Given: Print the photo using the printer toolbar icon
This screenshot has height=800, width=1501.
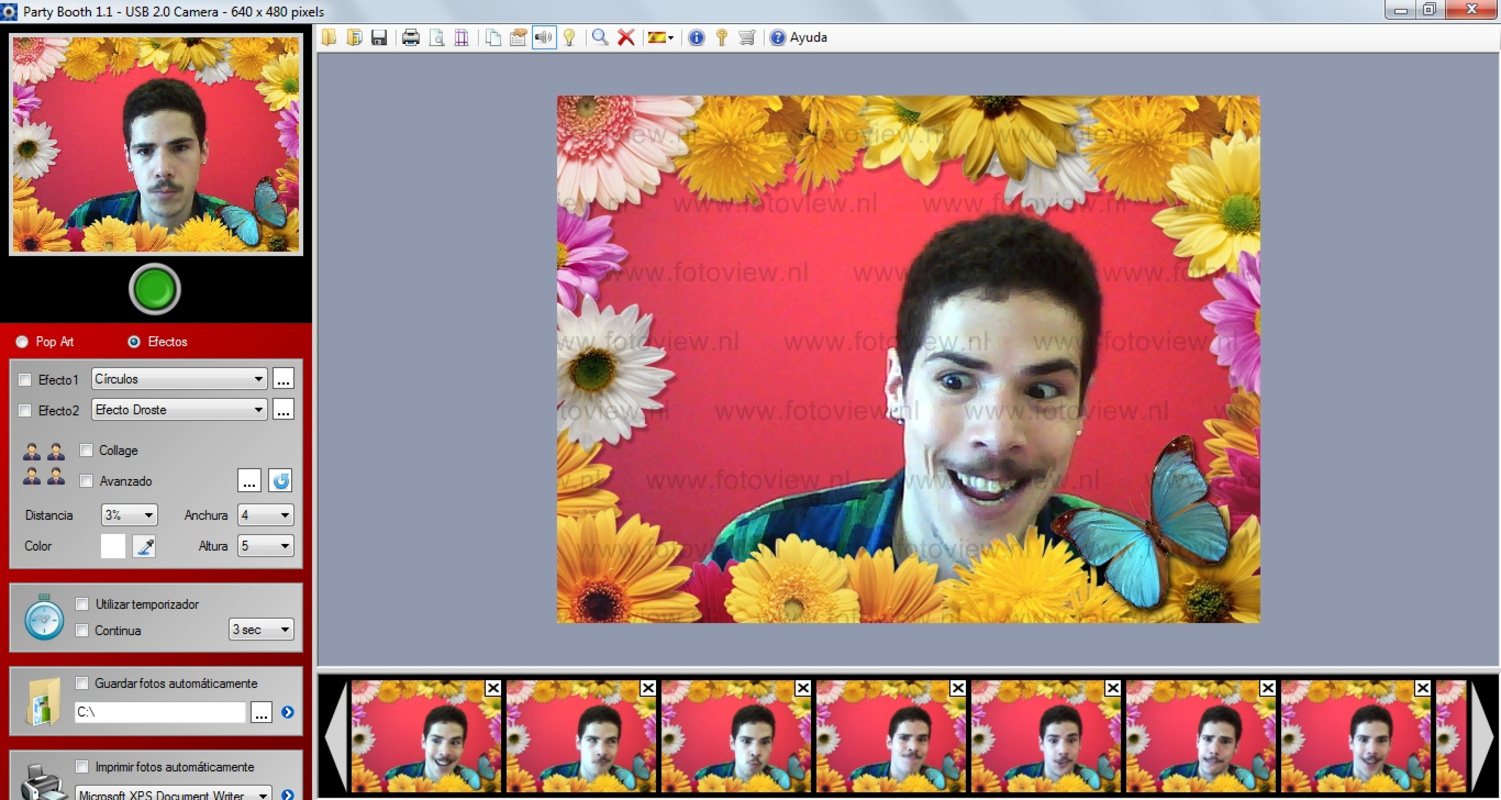Looking at the screenshot, I should [x=411, y=38].
